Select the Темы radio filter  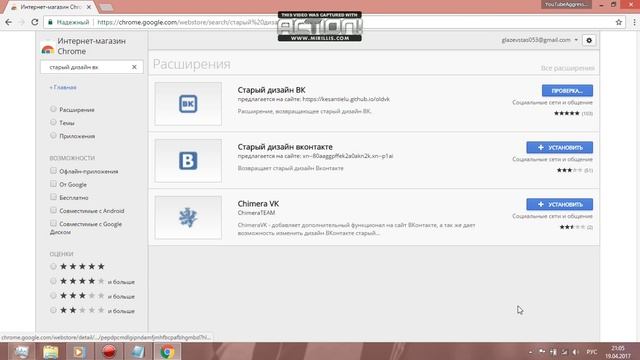[x=53, y=122]
